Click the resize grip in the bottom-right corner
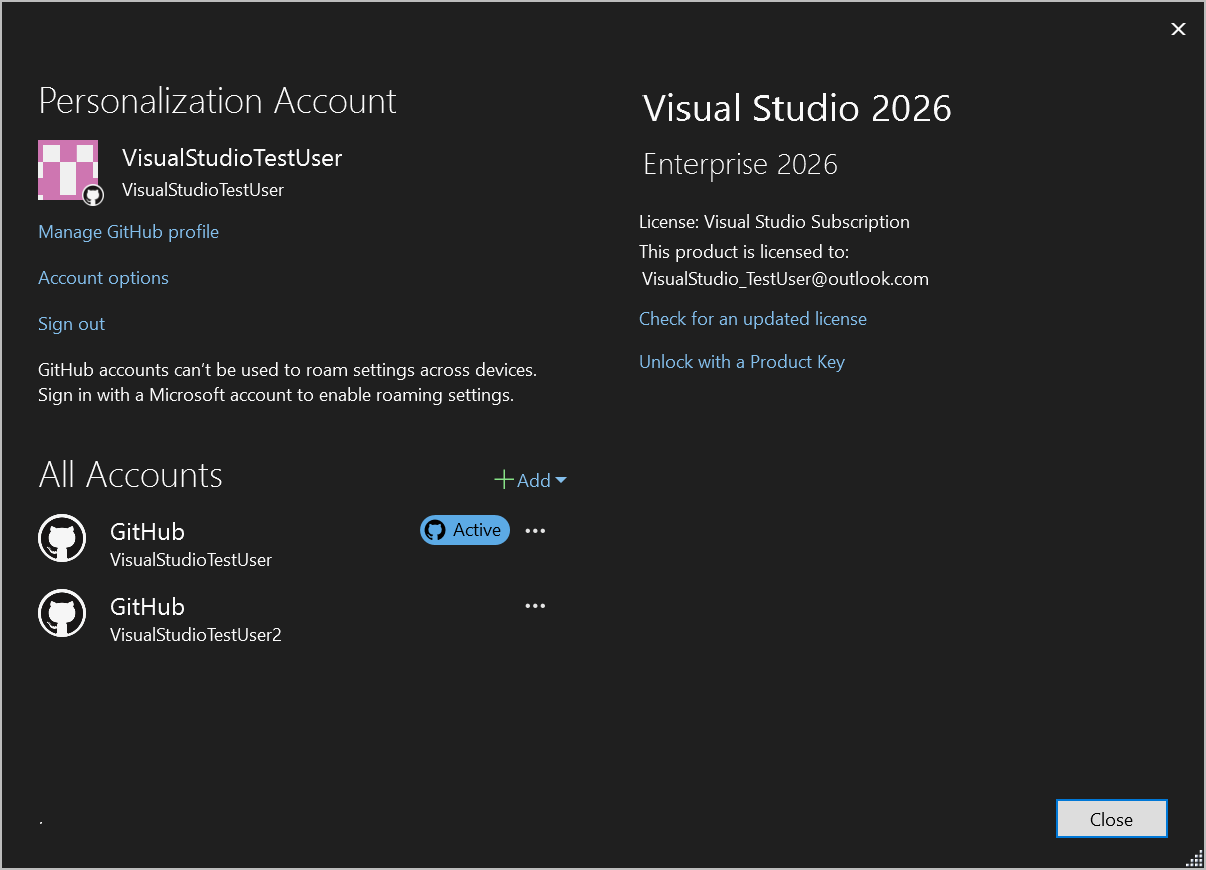 (x=1194, y=858)
